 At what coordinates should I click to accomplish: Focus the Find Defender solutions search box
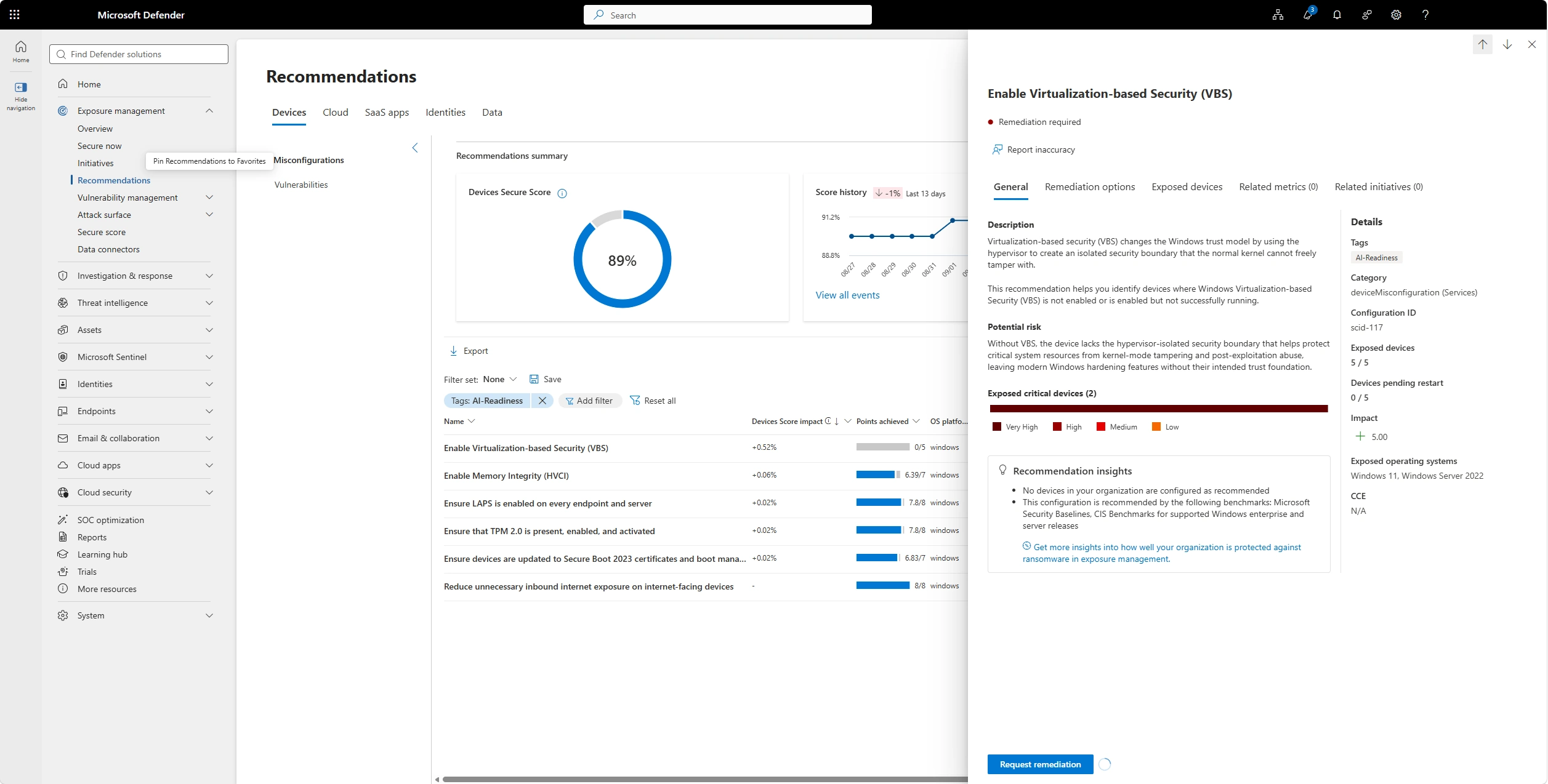point(139,54)
